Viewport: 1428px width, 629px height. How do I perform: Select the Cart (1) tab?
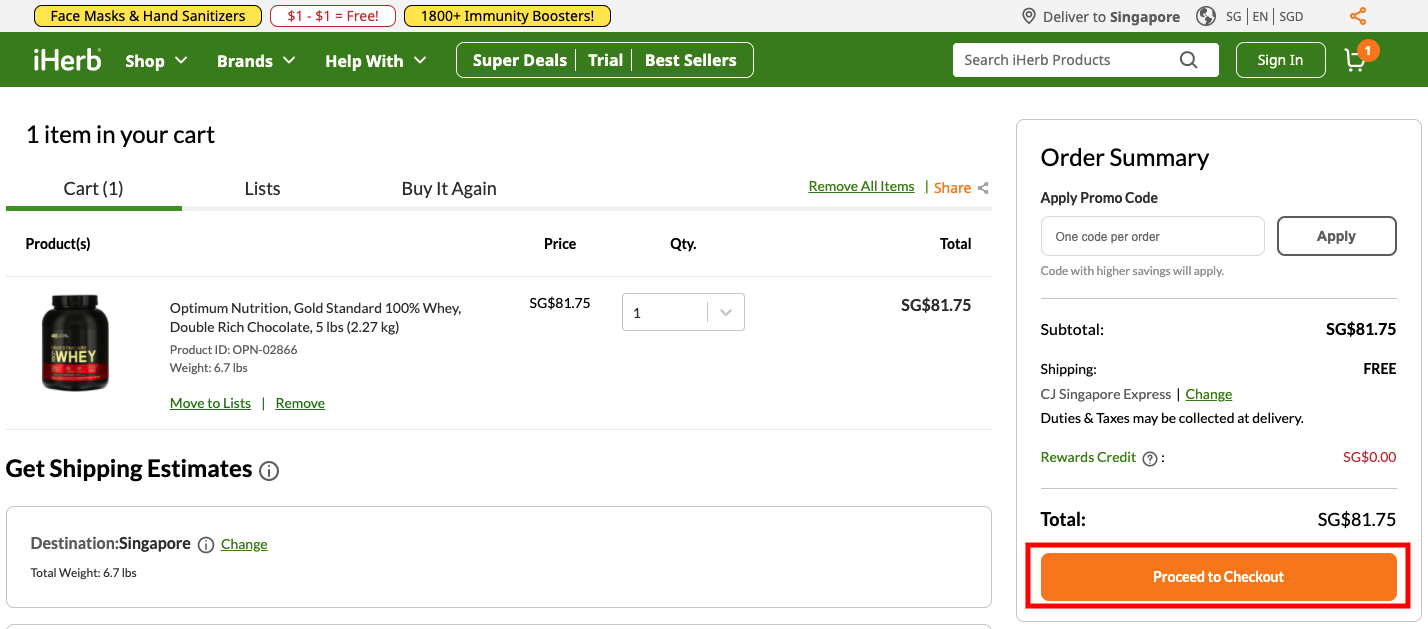coord(93,188)
